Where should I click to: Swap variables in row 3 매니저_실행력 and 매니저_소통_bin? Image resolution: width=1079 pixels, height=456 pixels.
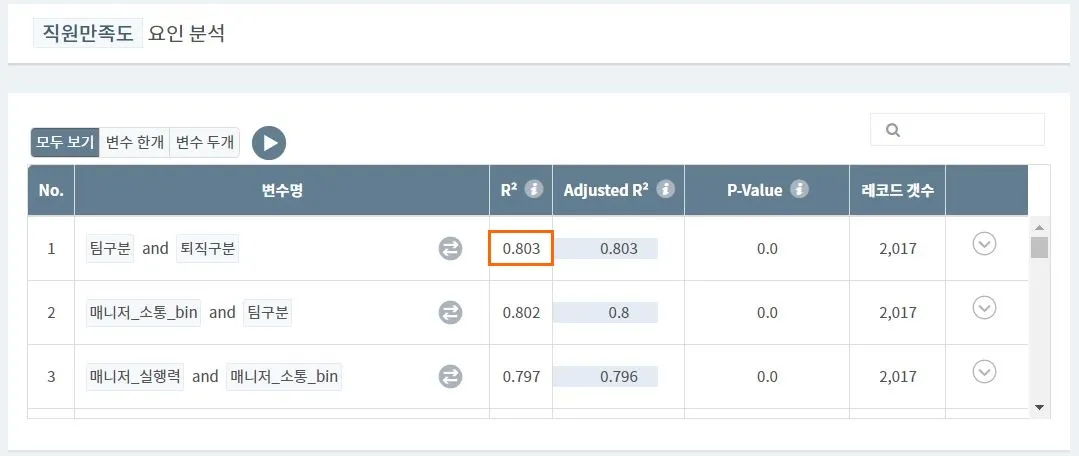pyautogui.click(x=451, y=377)
